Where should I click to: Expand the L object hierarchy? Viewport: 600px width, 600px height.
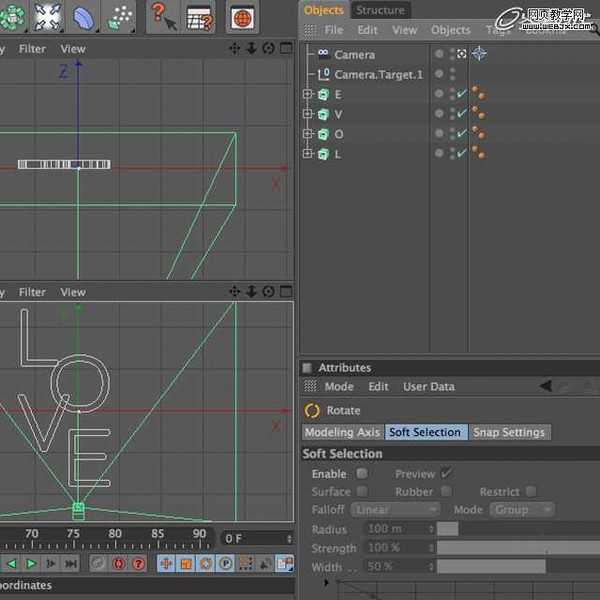coord(308,154)
